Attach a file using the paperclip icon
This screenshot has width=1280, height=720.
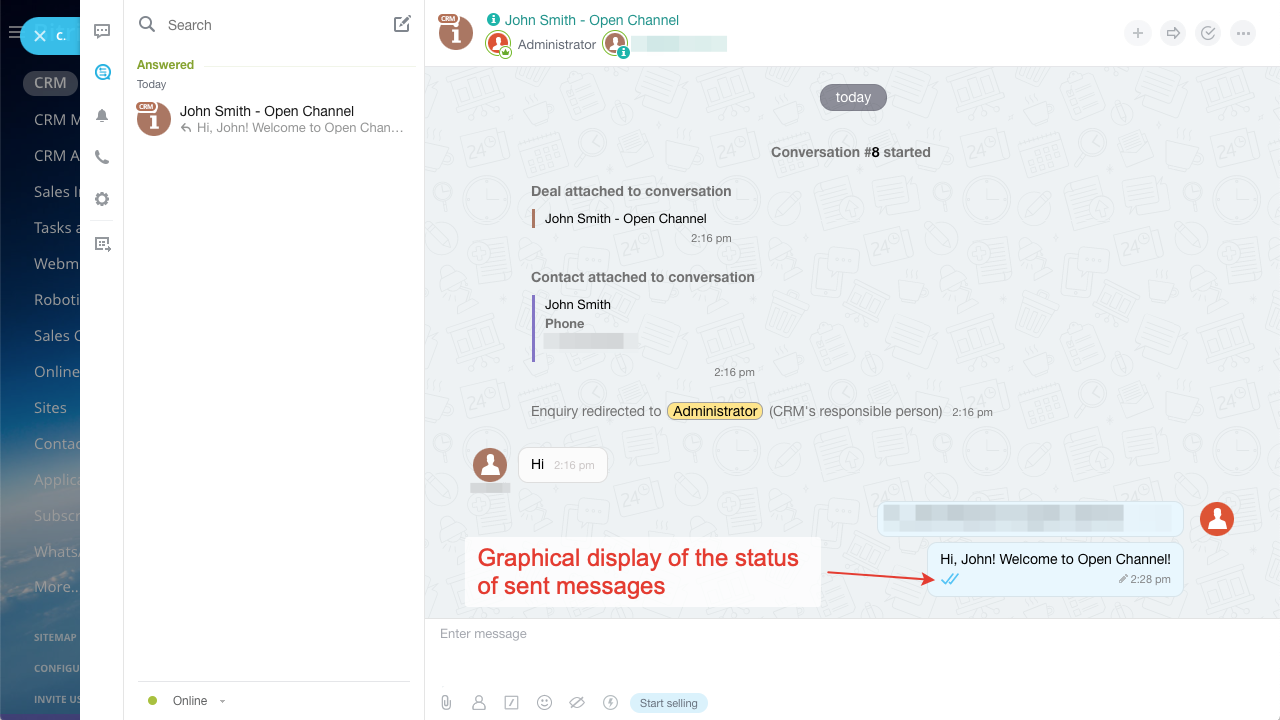point(446,703)
